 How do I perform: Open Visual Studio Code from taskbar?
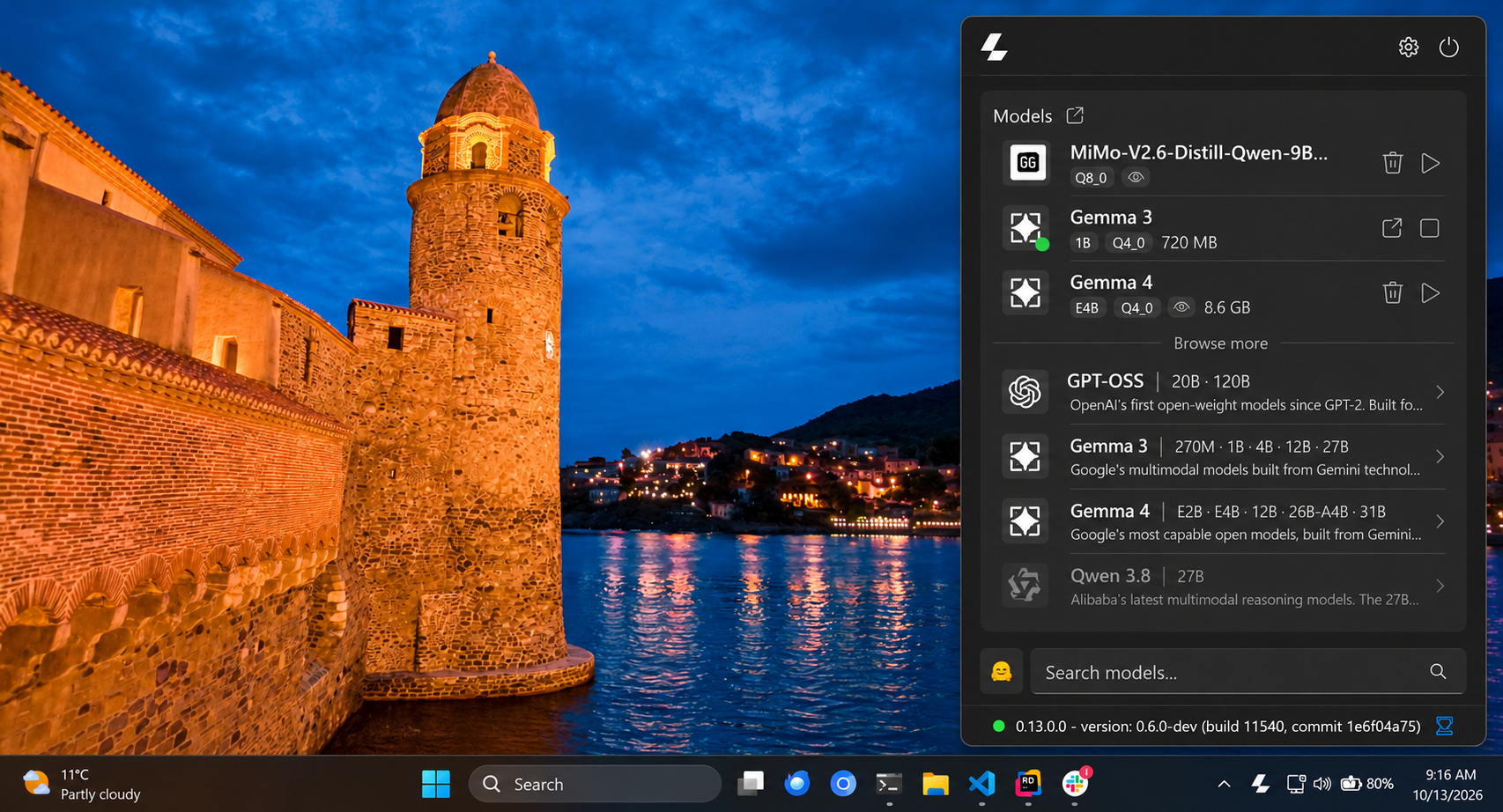pyautogui.click(x=981, y=783)
